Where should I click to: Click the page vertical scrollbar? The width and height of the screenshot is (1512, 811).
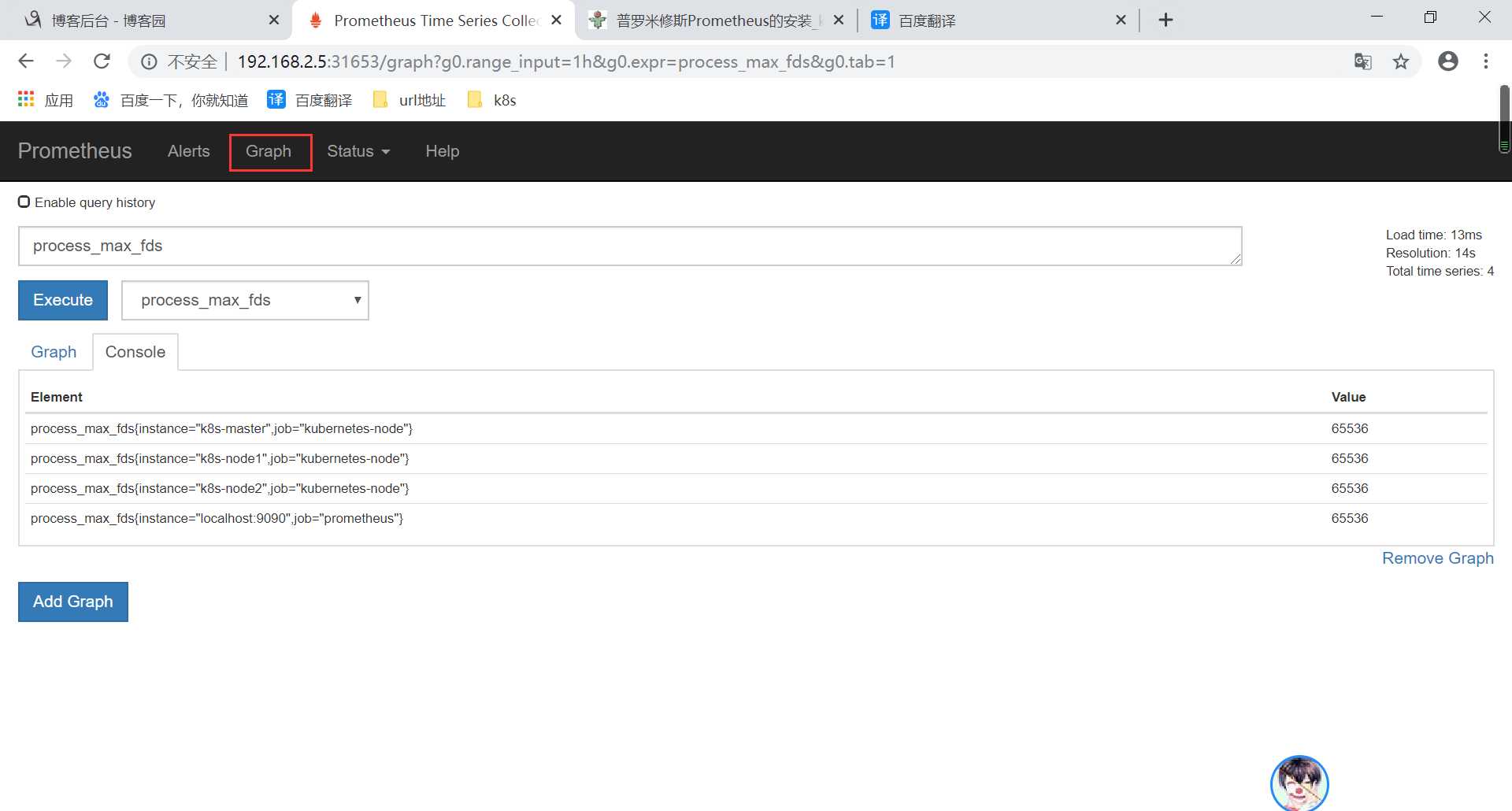(x=1504, y=118)
